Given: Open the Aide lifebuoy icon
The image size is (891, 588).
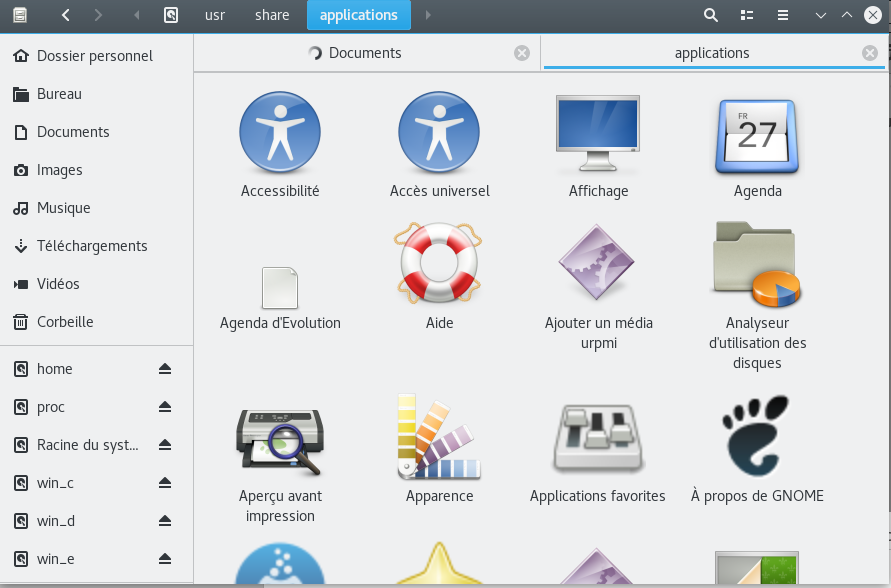Looking at the screenshot, I should (x=438, y=262).
